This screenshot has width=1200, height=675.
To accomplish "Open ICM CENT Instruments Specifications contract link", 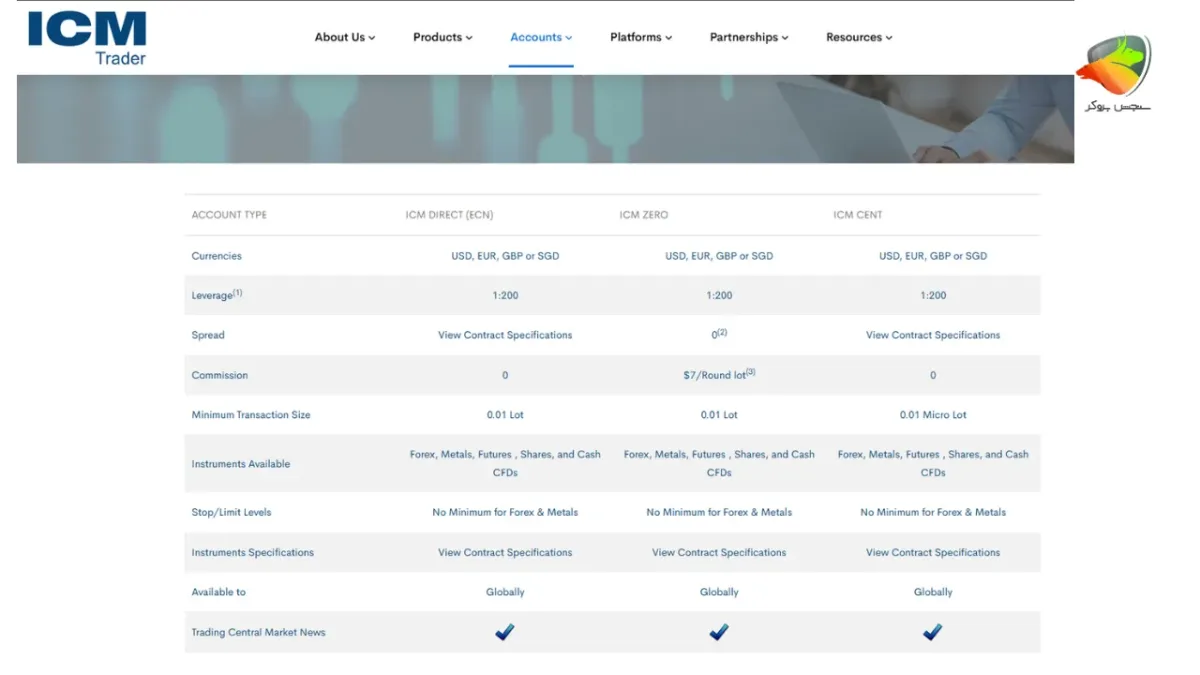I will 933,552.
